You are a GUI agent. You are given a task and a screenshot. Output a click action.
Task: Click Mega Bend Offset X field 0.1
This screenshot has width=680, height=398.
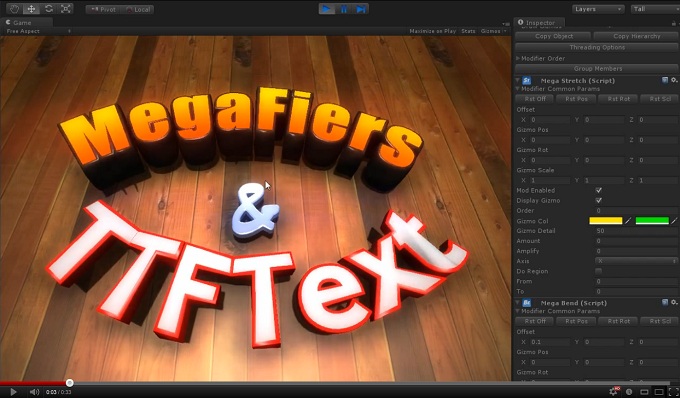point(550,342)
